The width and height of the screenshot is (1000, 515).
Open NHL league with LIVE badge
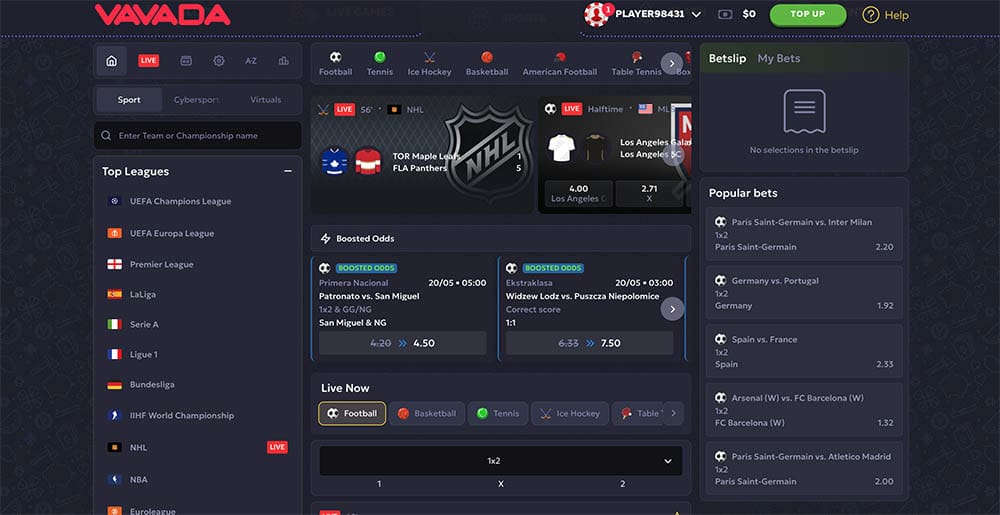pos(198,447)
